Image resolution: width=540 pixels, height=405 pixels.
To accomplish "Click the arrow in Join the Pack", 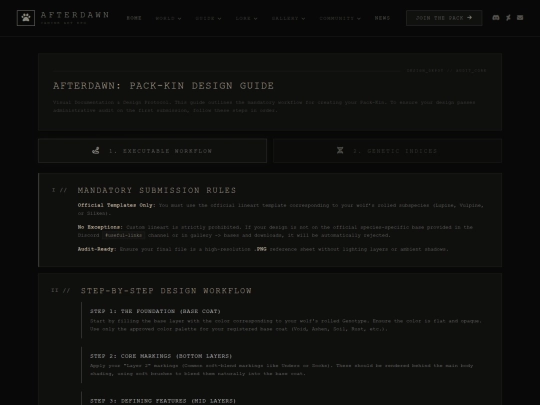I will [469, 18].
